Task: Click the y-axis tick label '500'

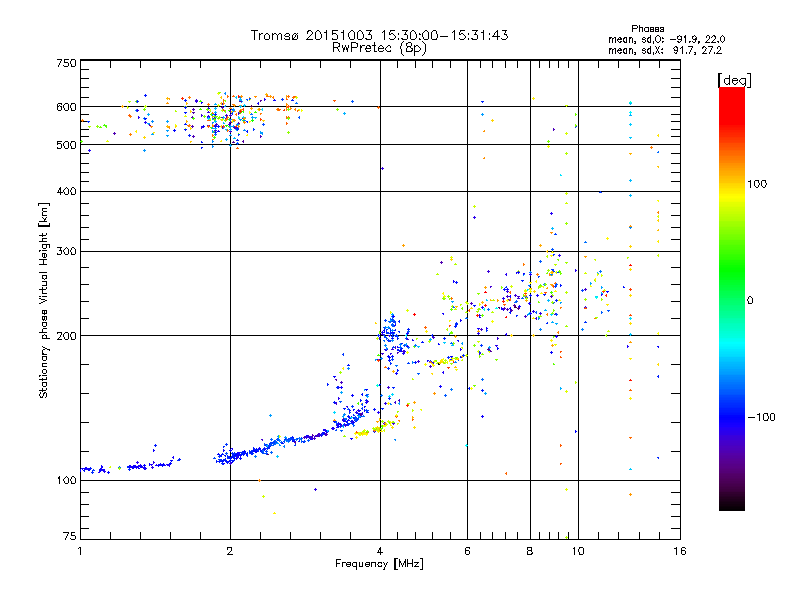Action: tap(66, 145)
